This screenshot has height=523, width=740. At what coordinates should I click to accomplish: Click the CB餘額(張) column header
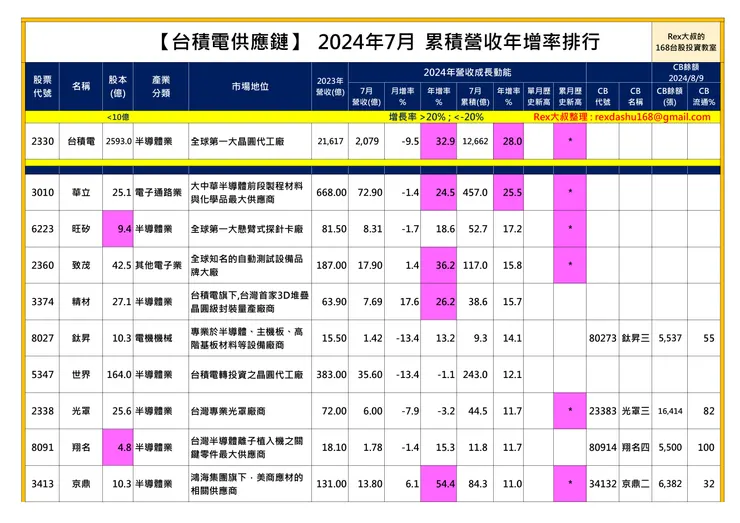tap(670, 96)
